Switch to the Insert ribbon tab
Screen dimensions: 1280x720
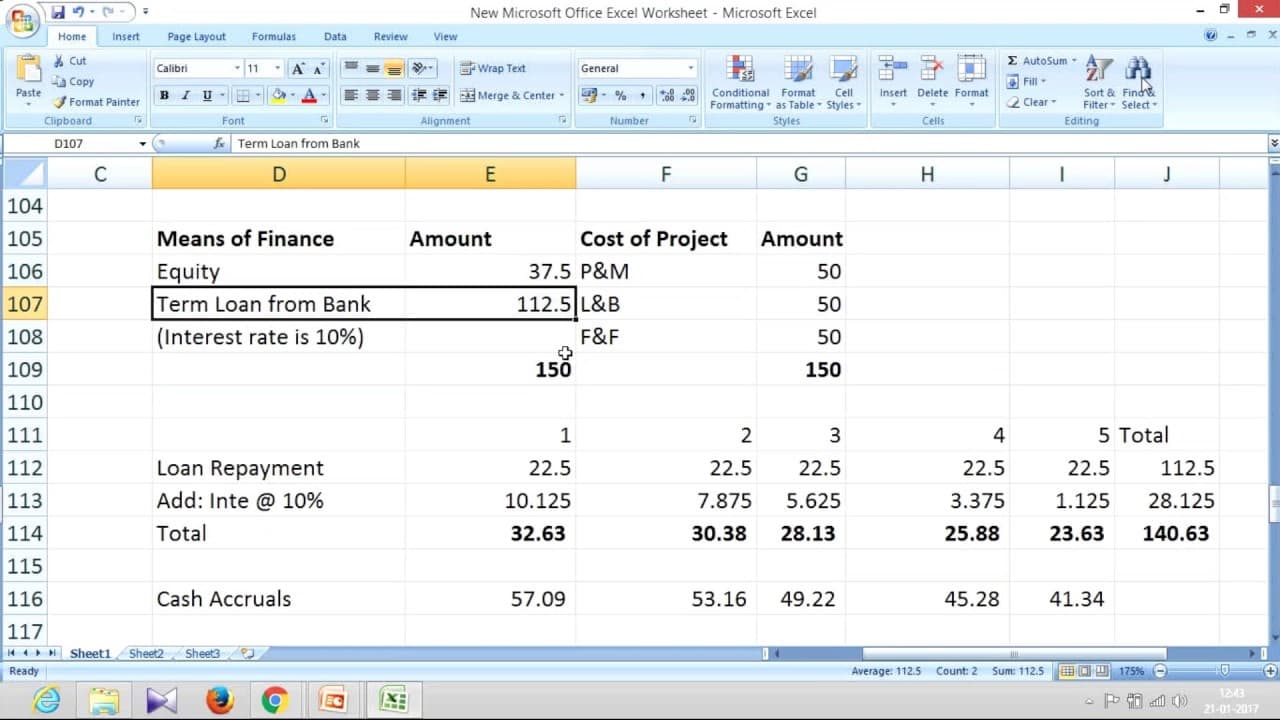click(126, 37)
